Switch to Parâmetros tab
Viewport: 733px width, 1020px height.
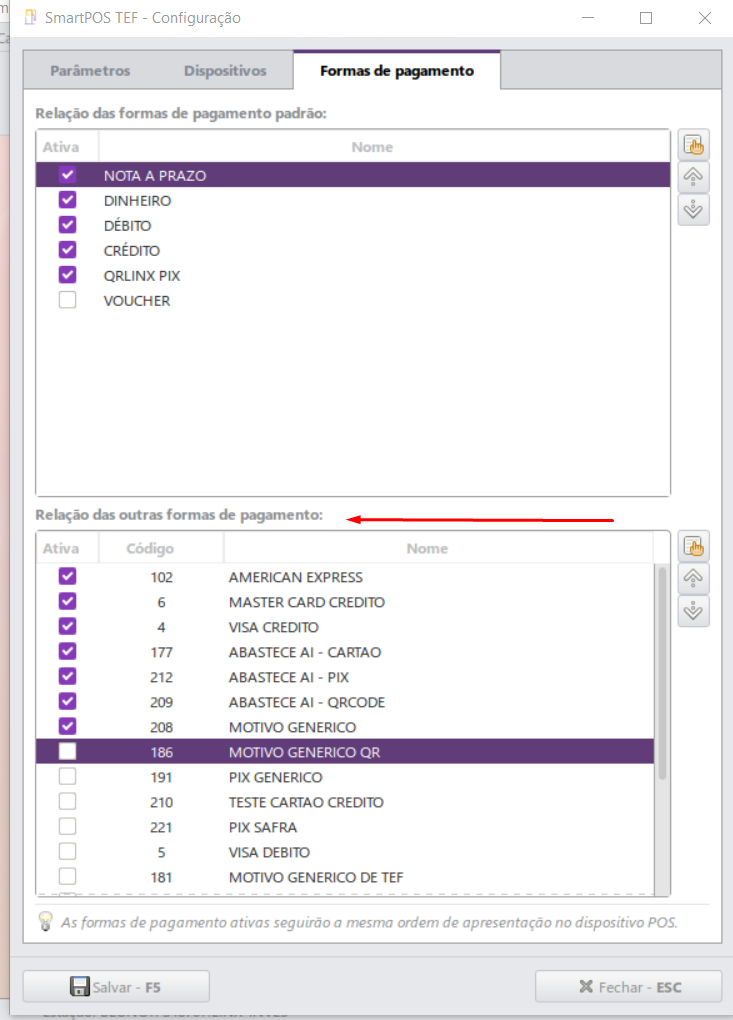[x=90, y=70]
